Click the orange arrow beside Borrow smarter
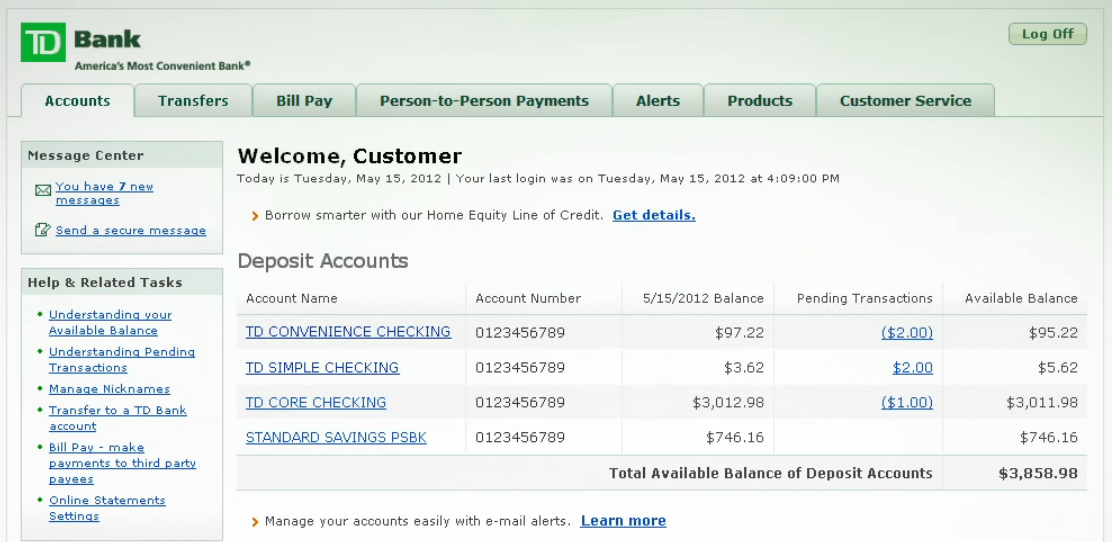1112x542 pixels. (255, 216)
